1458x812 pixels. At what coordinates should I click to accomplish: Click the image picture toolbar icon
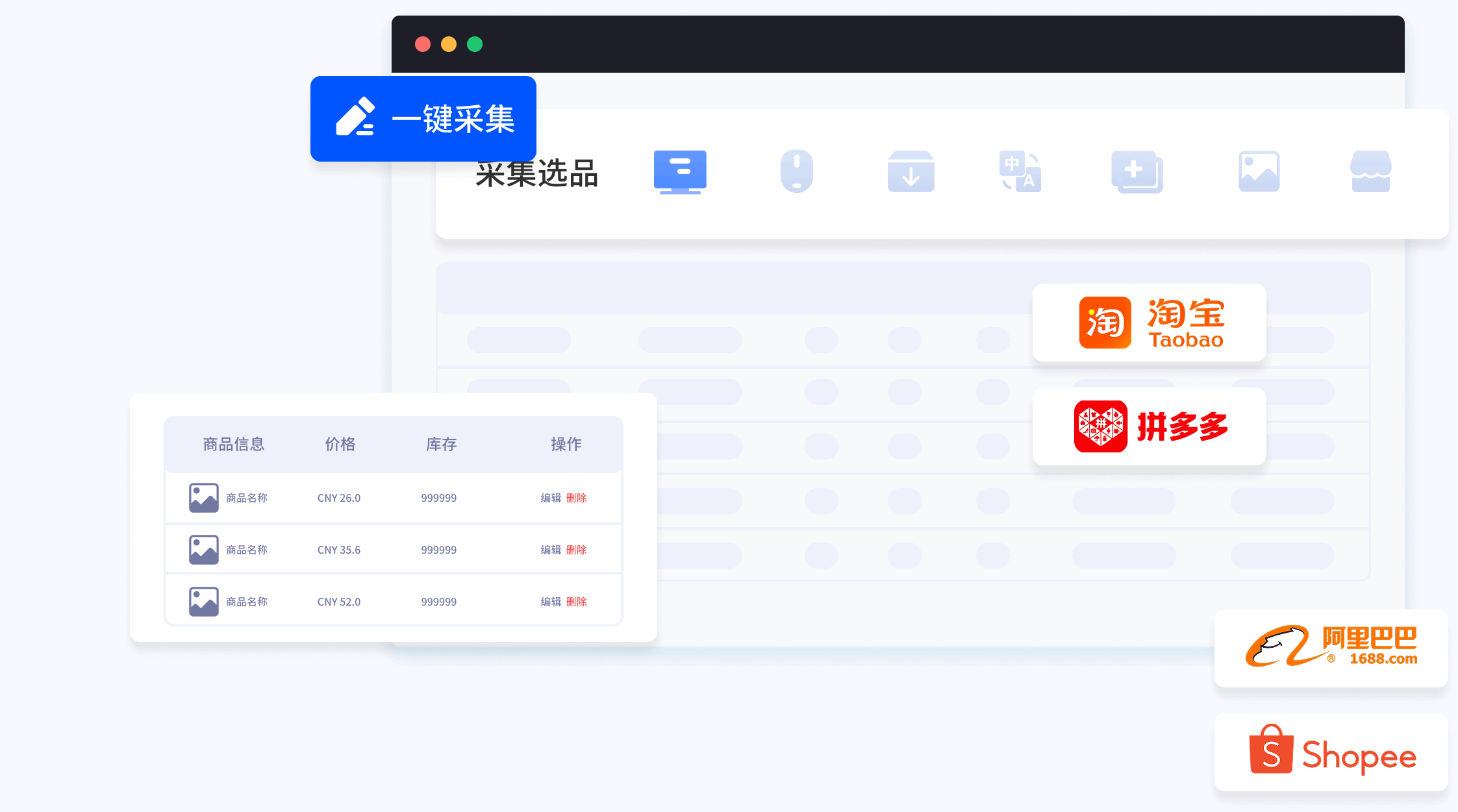(1259, 172)
